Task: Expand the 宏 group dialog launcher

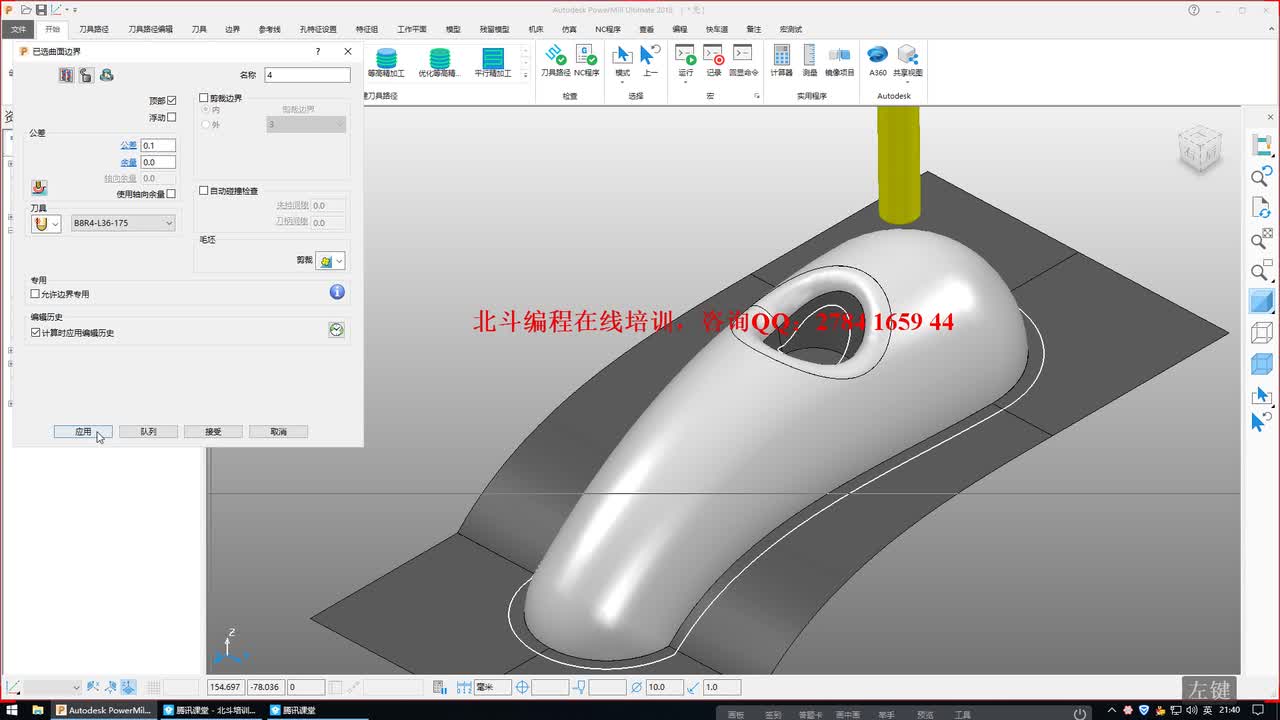Action: pos(757,96)
